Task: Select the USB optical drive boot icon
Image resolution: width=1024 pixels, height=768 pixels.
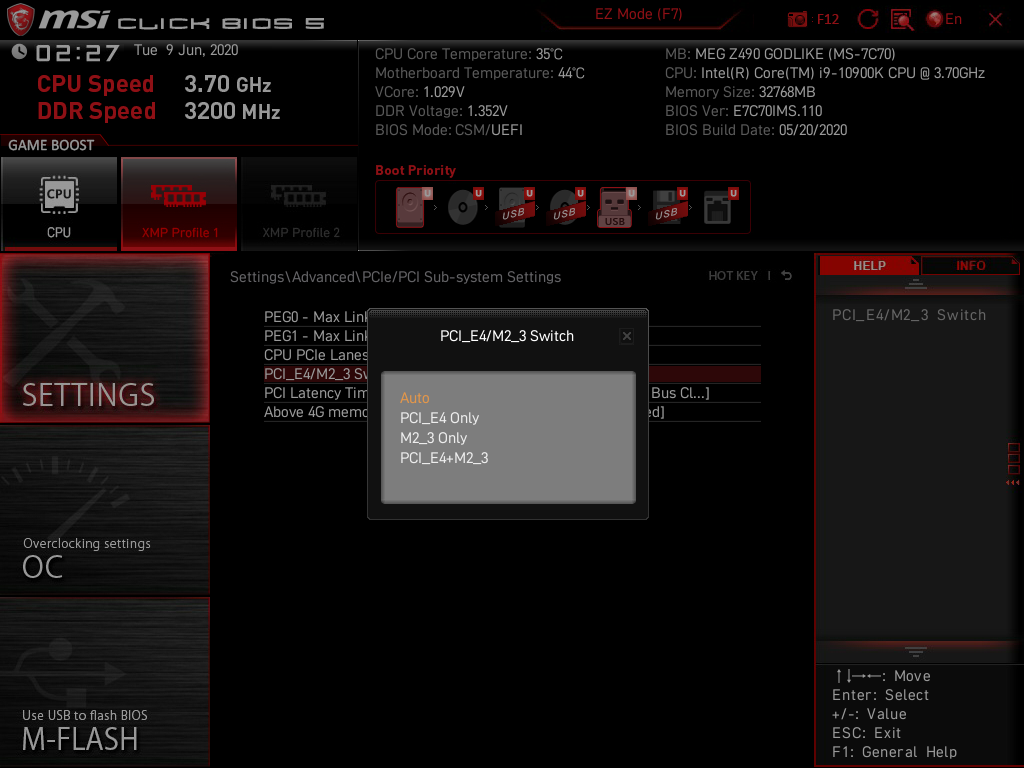Action: 566,207
